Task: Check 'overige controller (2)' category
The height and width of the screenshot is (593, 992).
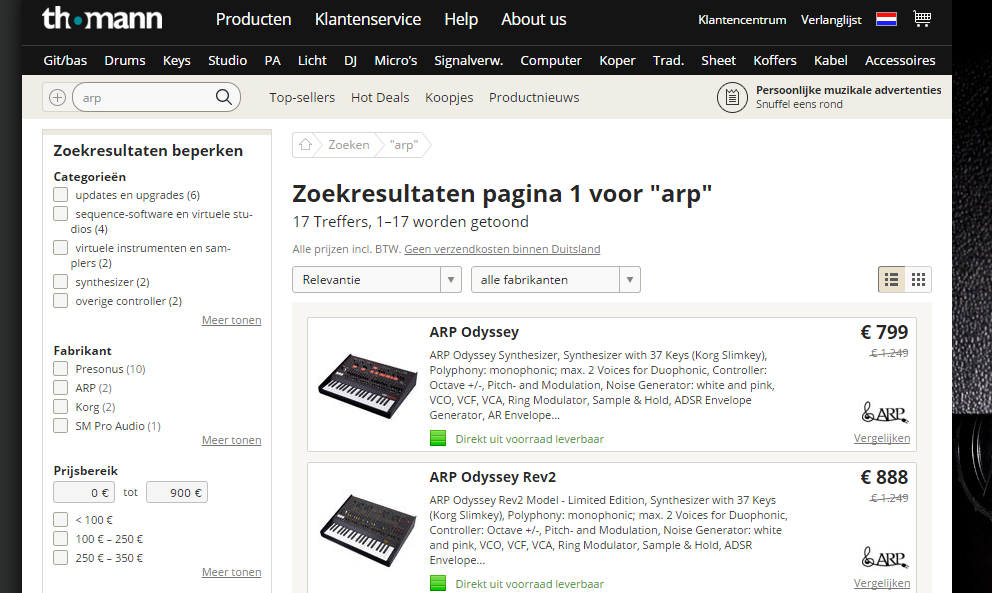Action: pyautogui.click(x=61, y=301)
